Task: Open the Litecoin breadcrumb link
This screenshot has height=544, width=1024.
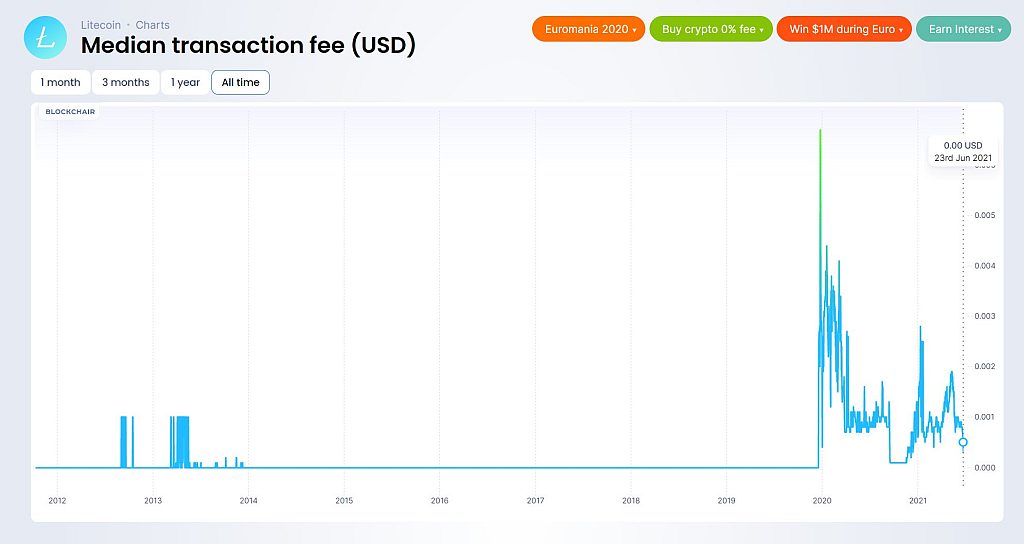Action: [101, 25]
